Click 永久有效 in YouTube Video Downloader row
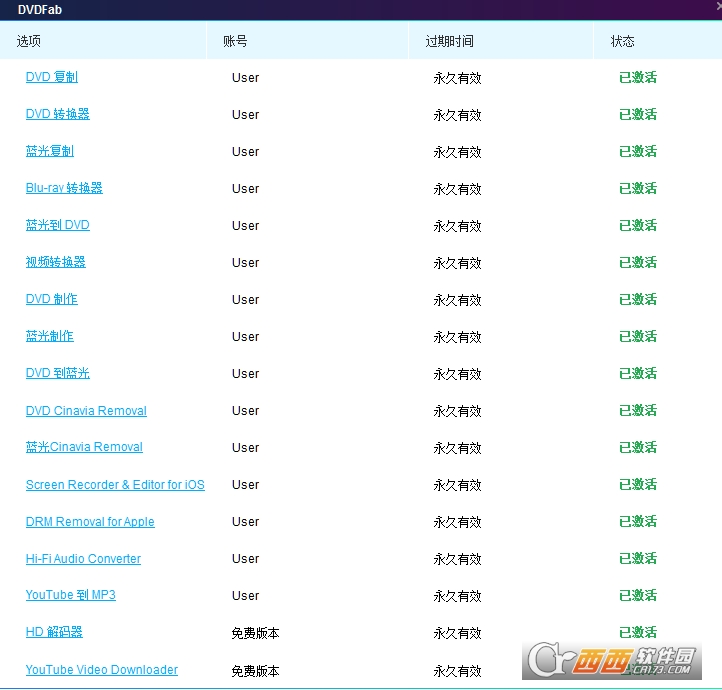Image resolution: width=722 pixels, height=690 pixels. point(457,671)
